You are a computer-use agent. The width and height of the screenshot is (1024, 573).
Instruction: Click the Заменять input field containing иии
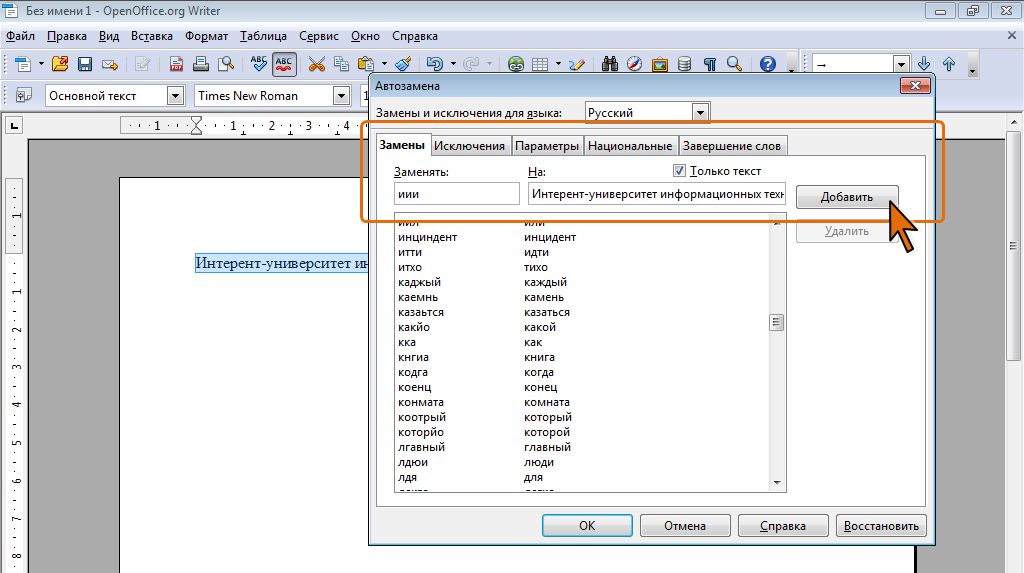click(x=456, y=193)
